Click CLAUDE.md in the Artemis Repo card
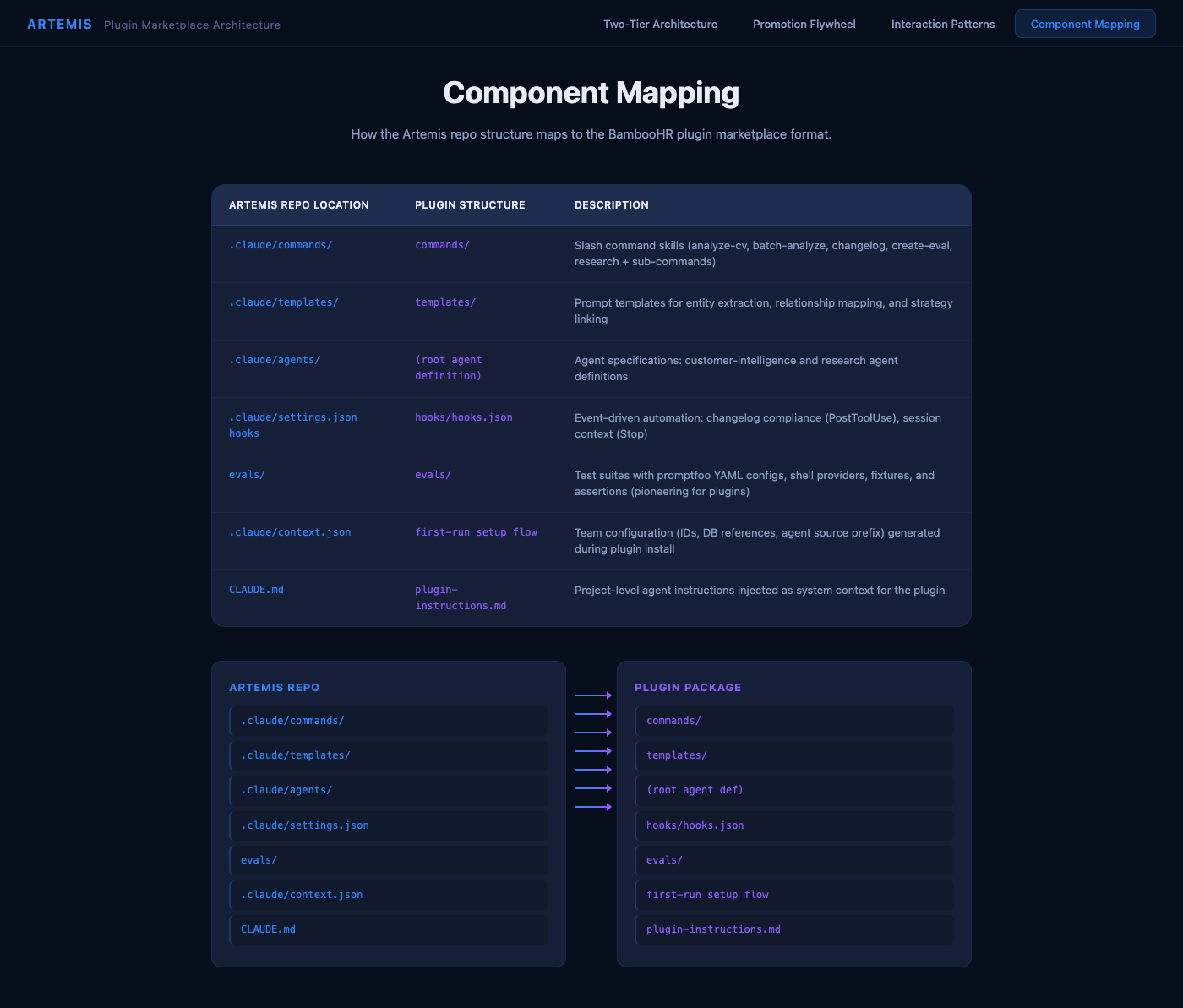 pyautogui.click(x=389, y=929)
